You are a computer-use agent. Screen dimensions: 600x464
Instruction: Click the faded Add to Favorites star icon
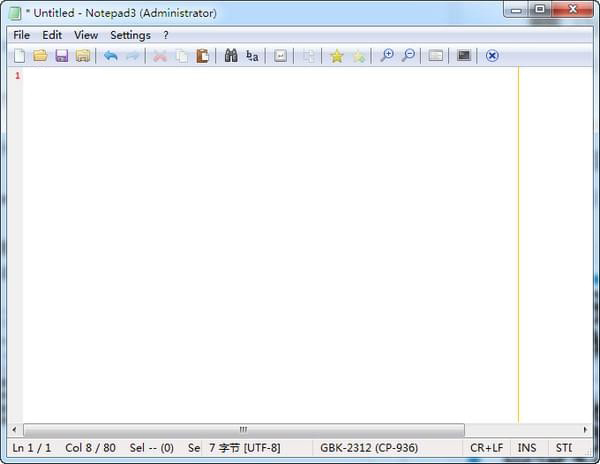(x=359, y=57)
